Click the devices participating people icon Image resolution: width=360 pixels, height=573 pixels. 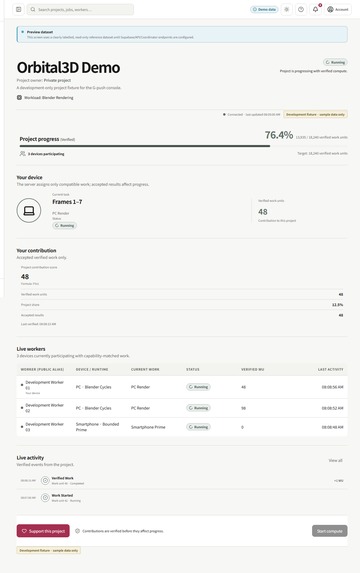[23, 154]
